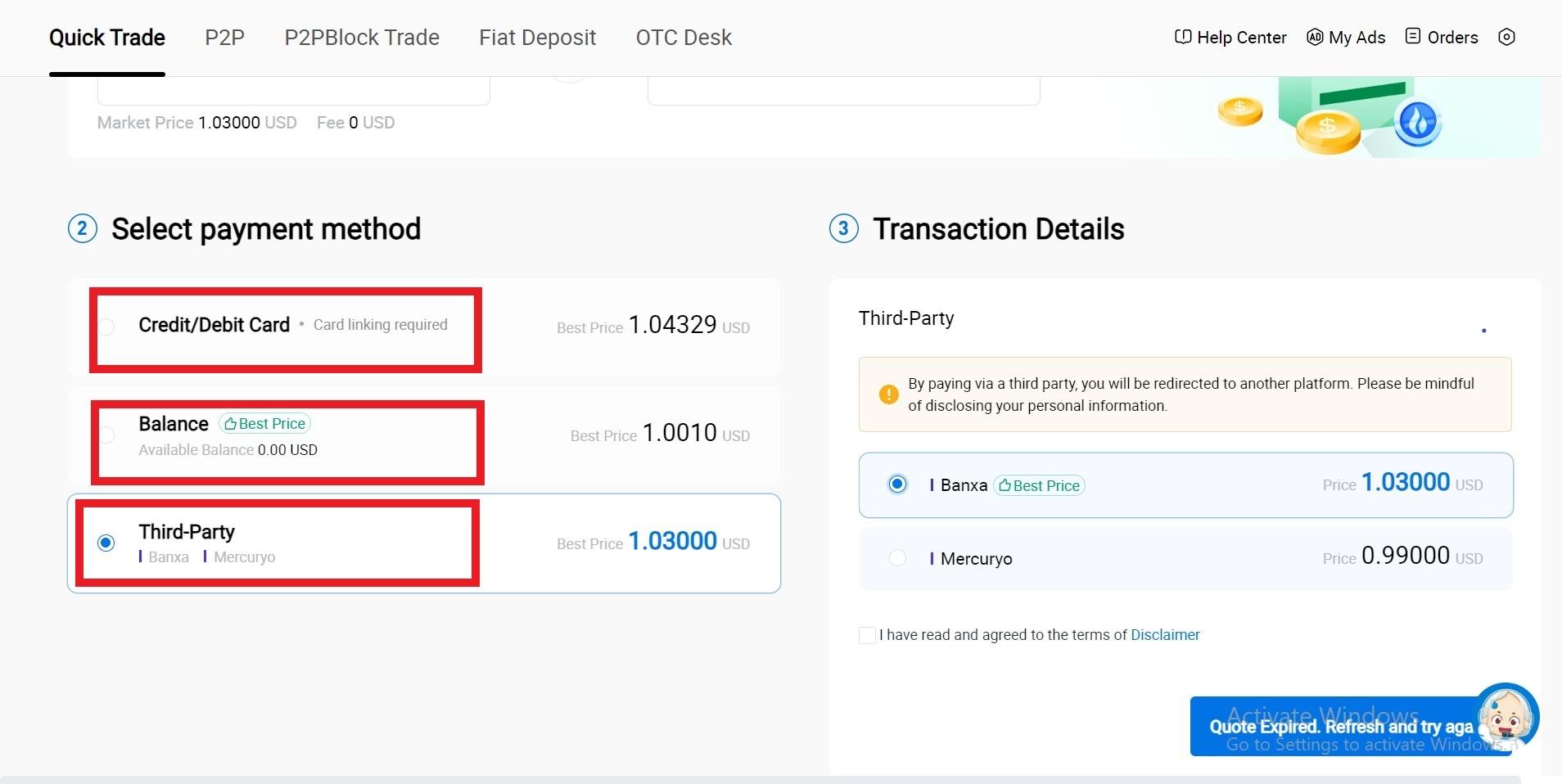Open the OTC Desk tab

[x=684, y=38]
